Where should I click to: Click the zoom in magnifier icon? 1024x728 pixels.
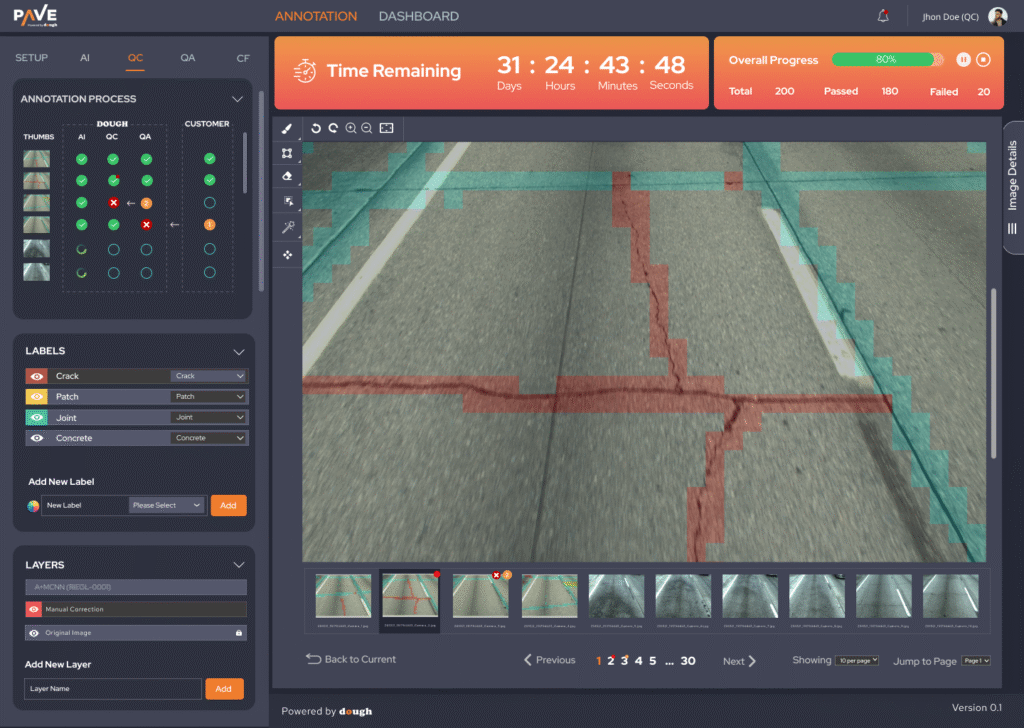tap(351, 128)
